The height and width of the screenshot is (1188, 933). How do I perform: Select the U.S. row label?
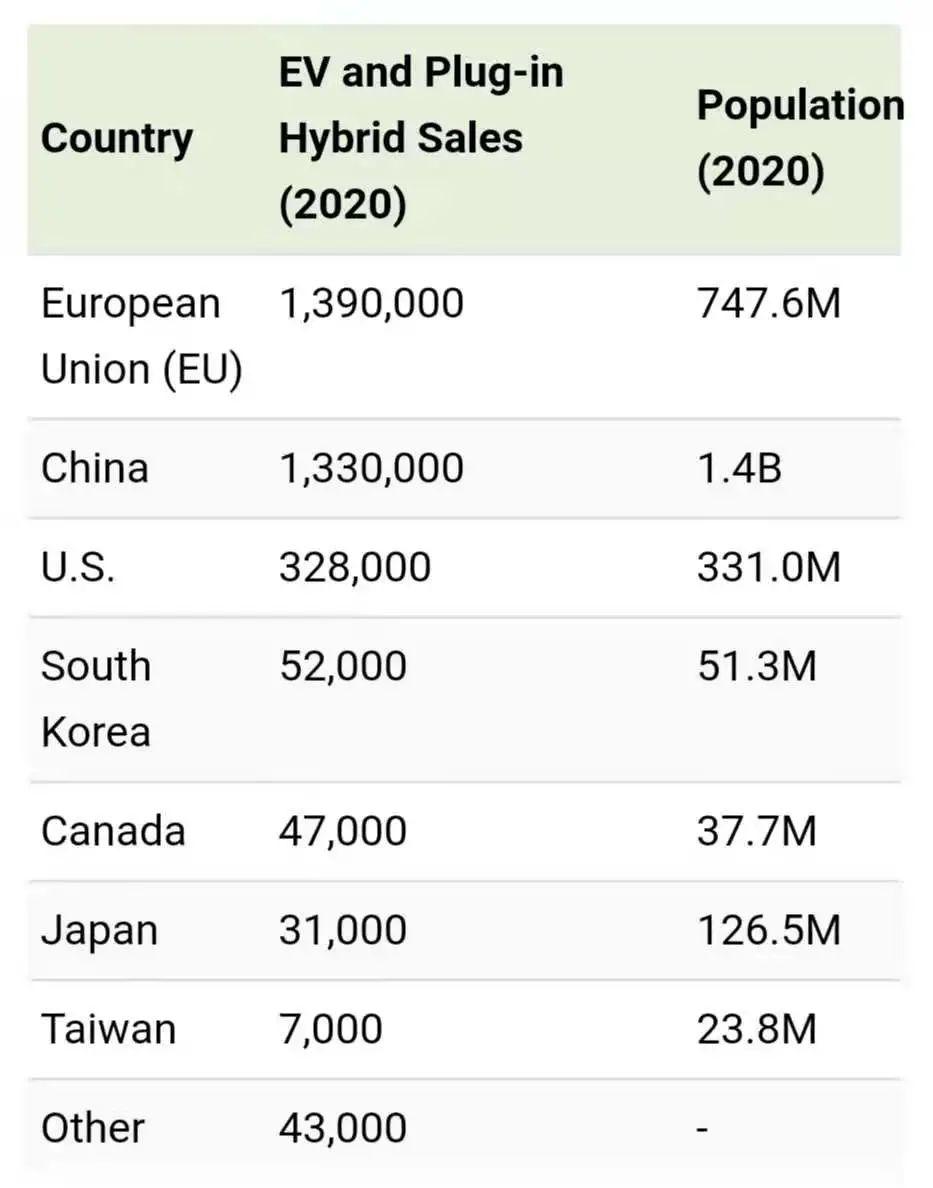click(78, 567)
